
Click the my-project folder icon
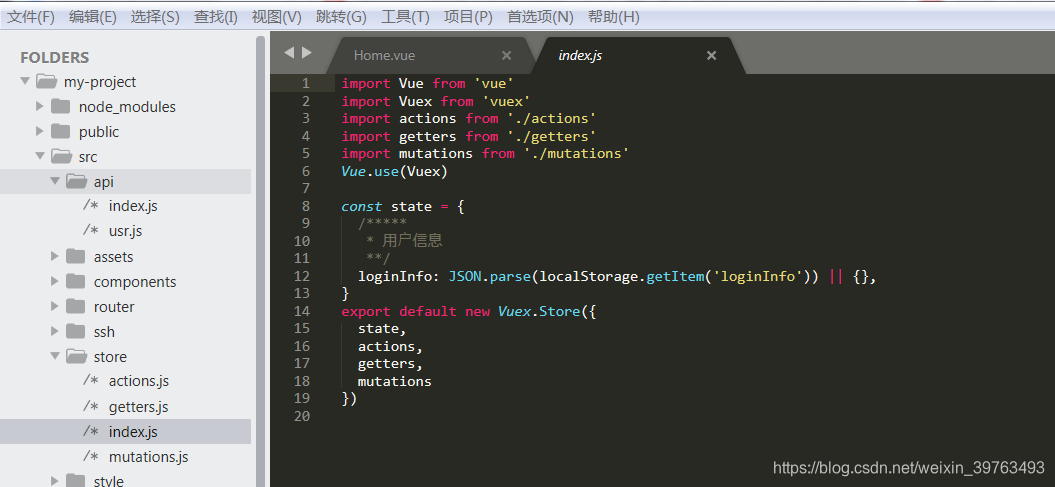pos(46,81)
